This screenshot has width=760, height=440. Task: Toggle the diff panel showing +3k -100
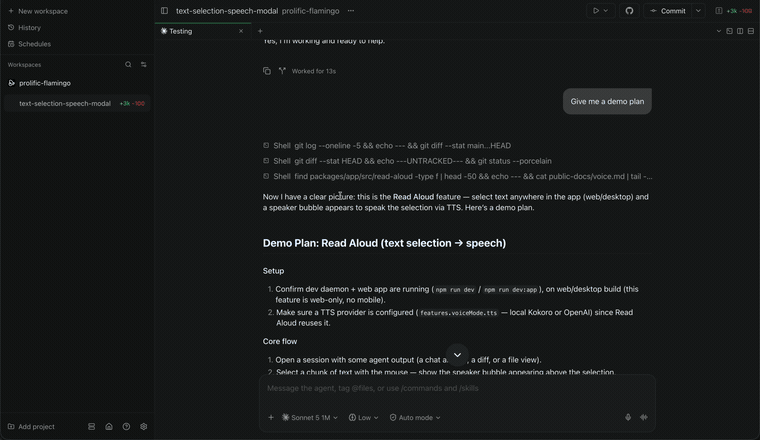(734, 11)
